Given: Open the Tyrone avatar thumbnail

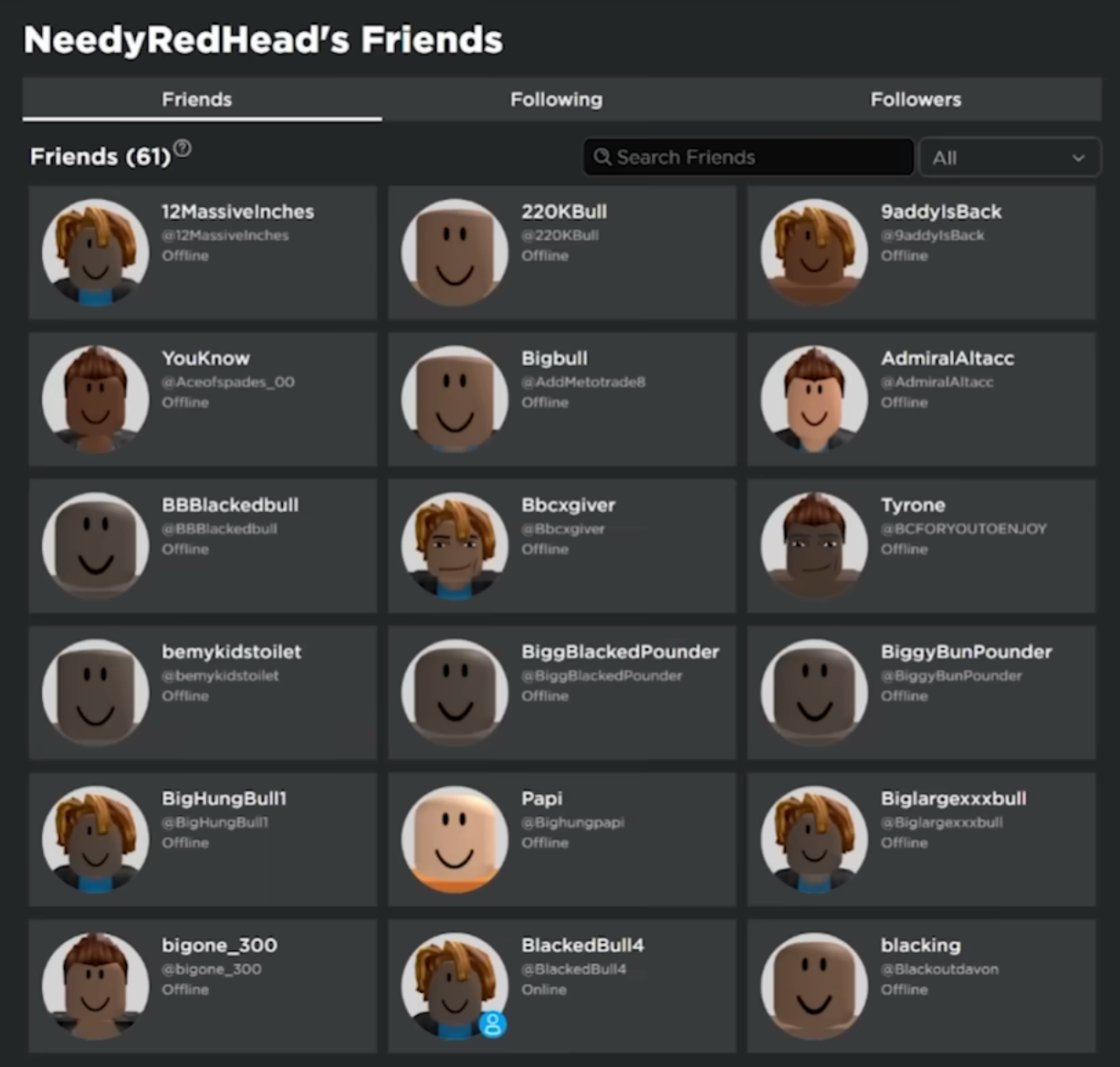Looking at the screenshot, I should tap(814, 546).
